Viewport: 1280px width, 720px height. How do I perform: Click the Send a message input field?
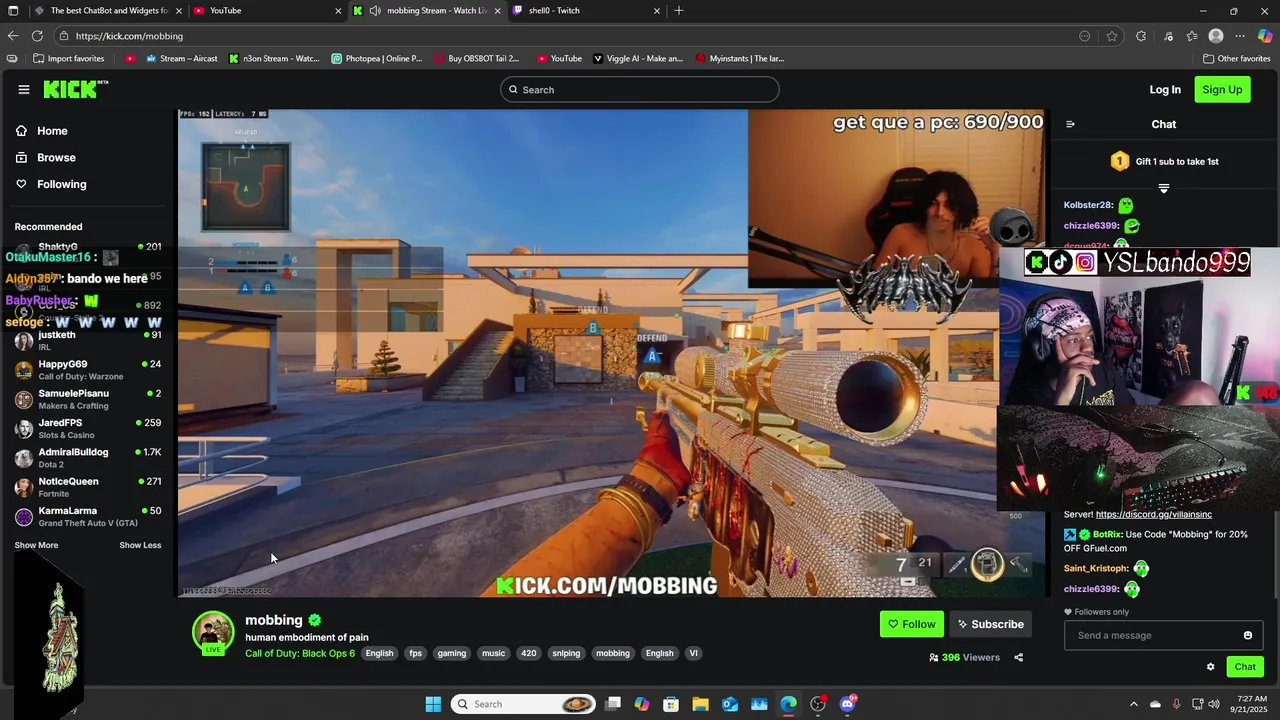pos(1163,635)
